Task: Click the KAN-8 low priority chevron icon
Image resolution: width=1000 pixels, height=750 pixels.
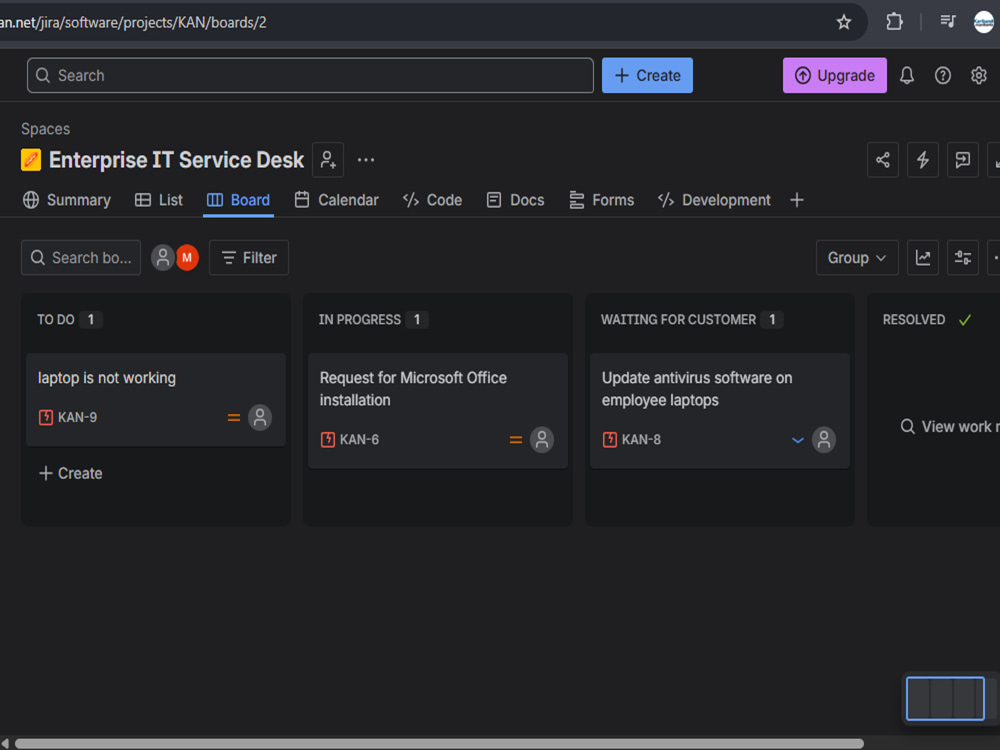Action: tap(798, 440)
